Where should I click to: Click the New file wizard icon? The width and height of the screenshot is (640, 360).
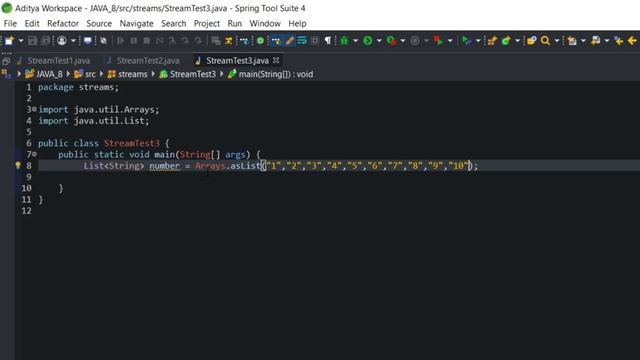click(9, 40)
